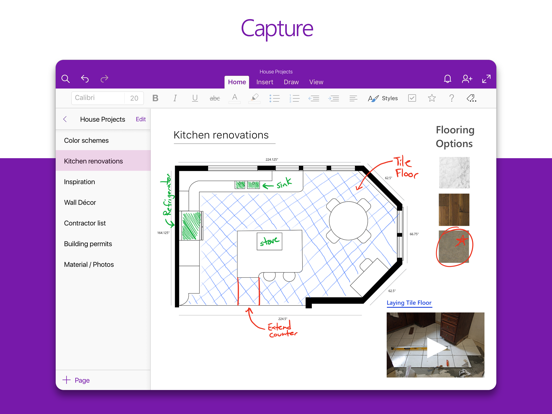Enter full screen mode

point(486,79)
